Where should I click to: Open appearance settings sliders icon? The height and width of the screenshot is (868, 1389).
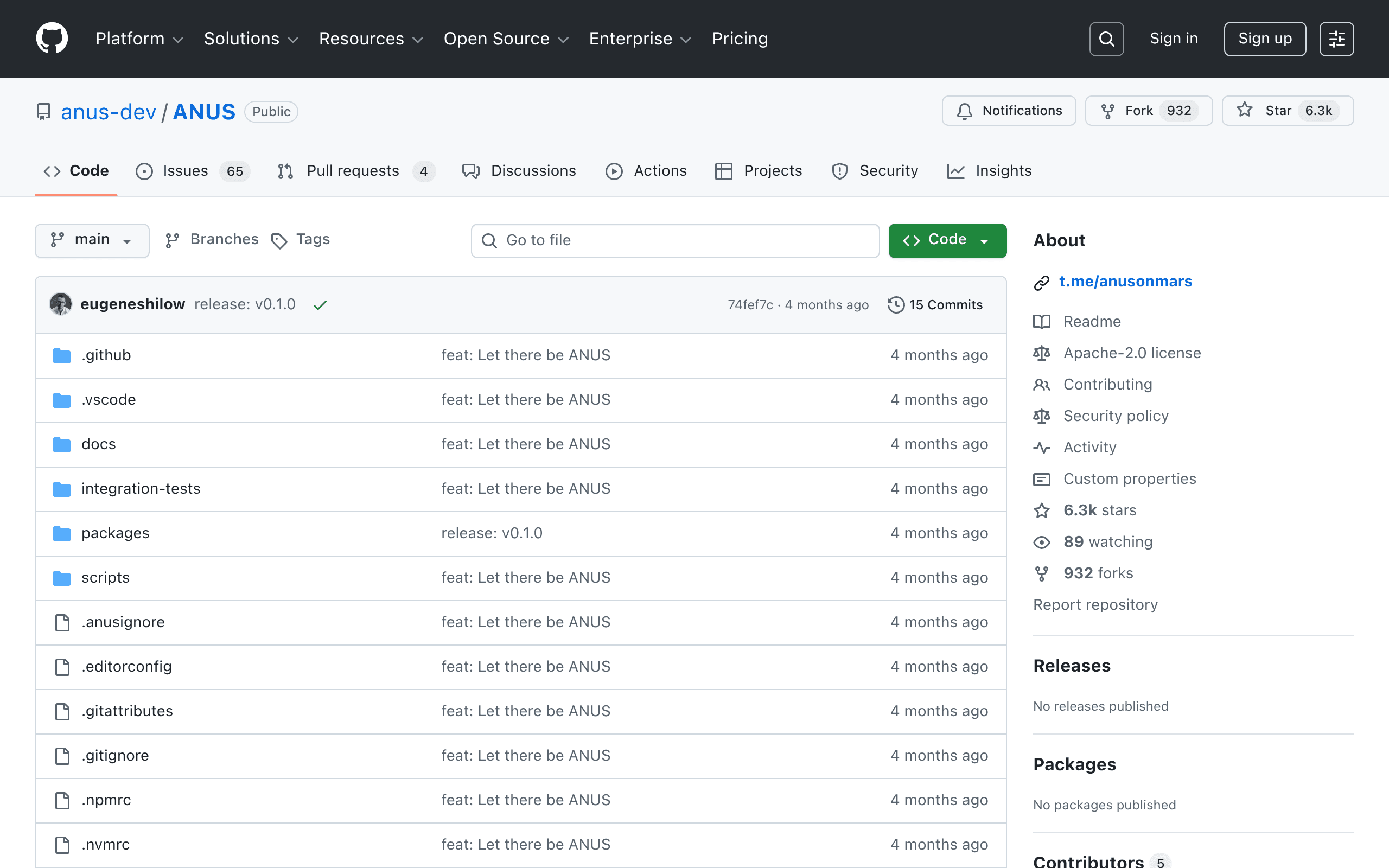coord(1336,39)
